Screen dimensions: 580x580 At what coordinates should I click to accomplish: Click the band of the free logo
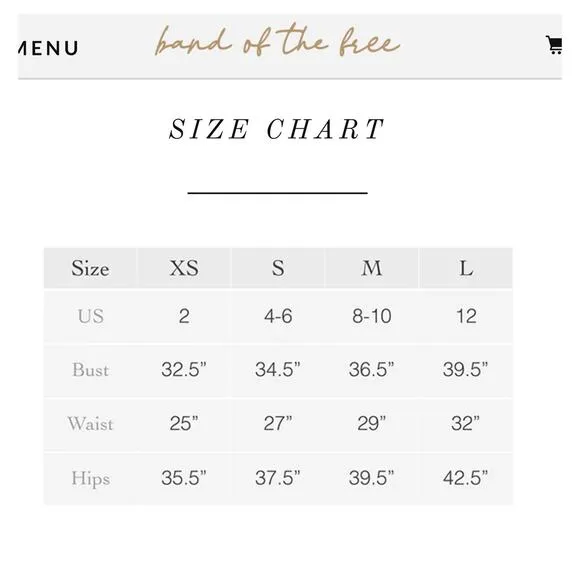277,43
